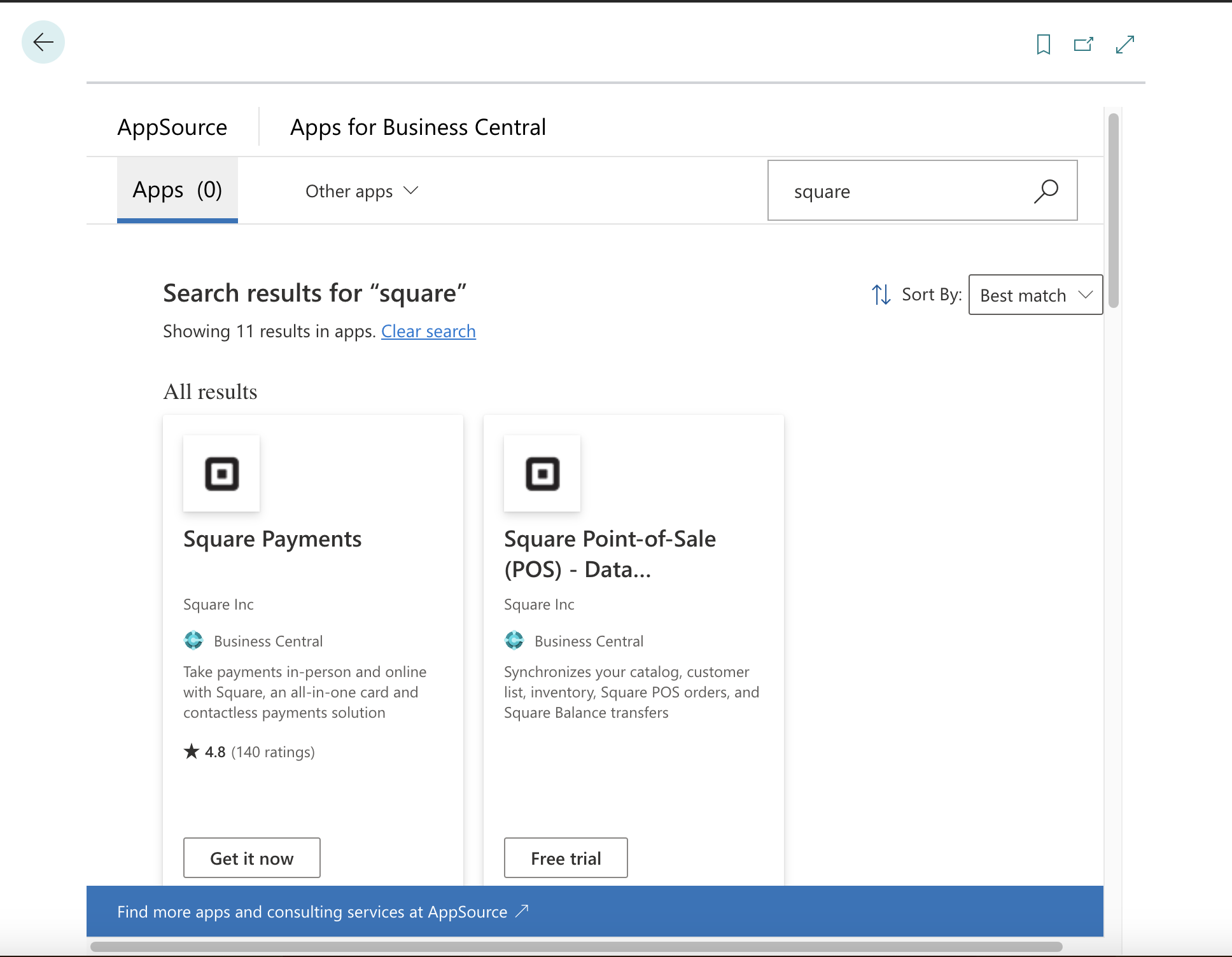Click the Clear search link

(428, 332)
